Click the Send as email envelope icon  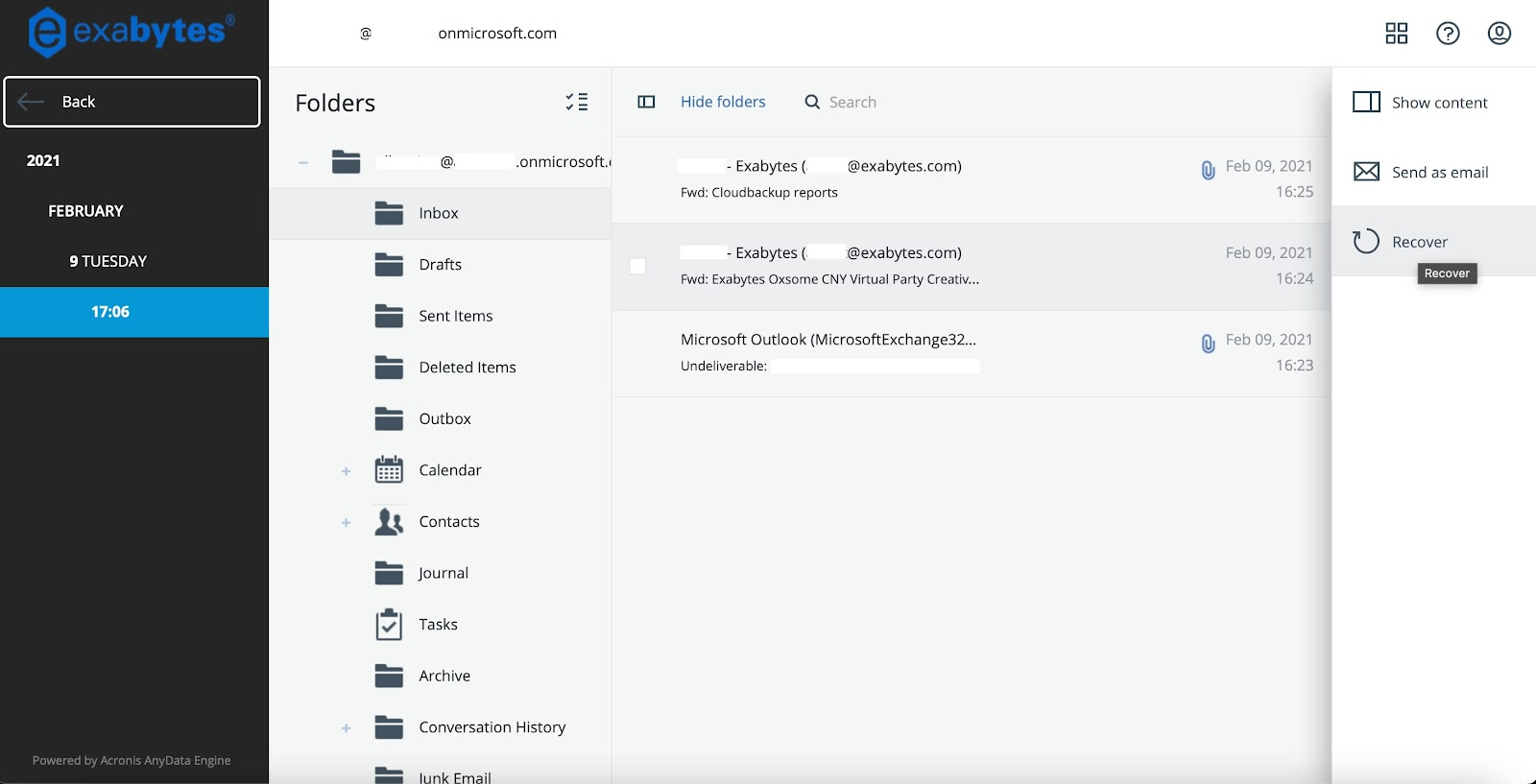[x=1366, y=172]
